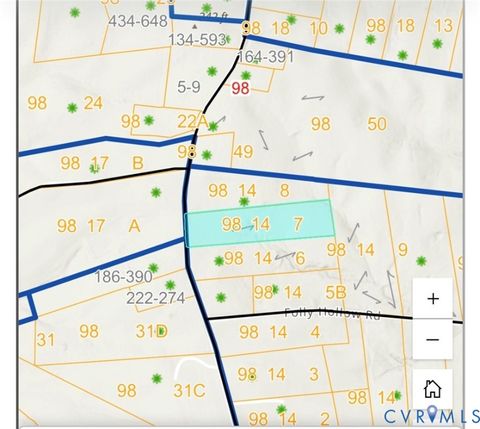480x429 pixels.
Task: Click the 49 parcel label
Action: [243, 152]
